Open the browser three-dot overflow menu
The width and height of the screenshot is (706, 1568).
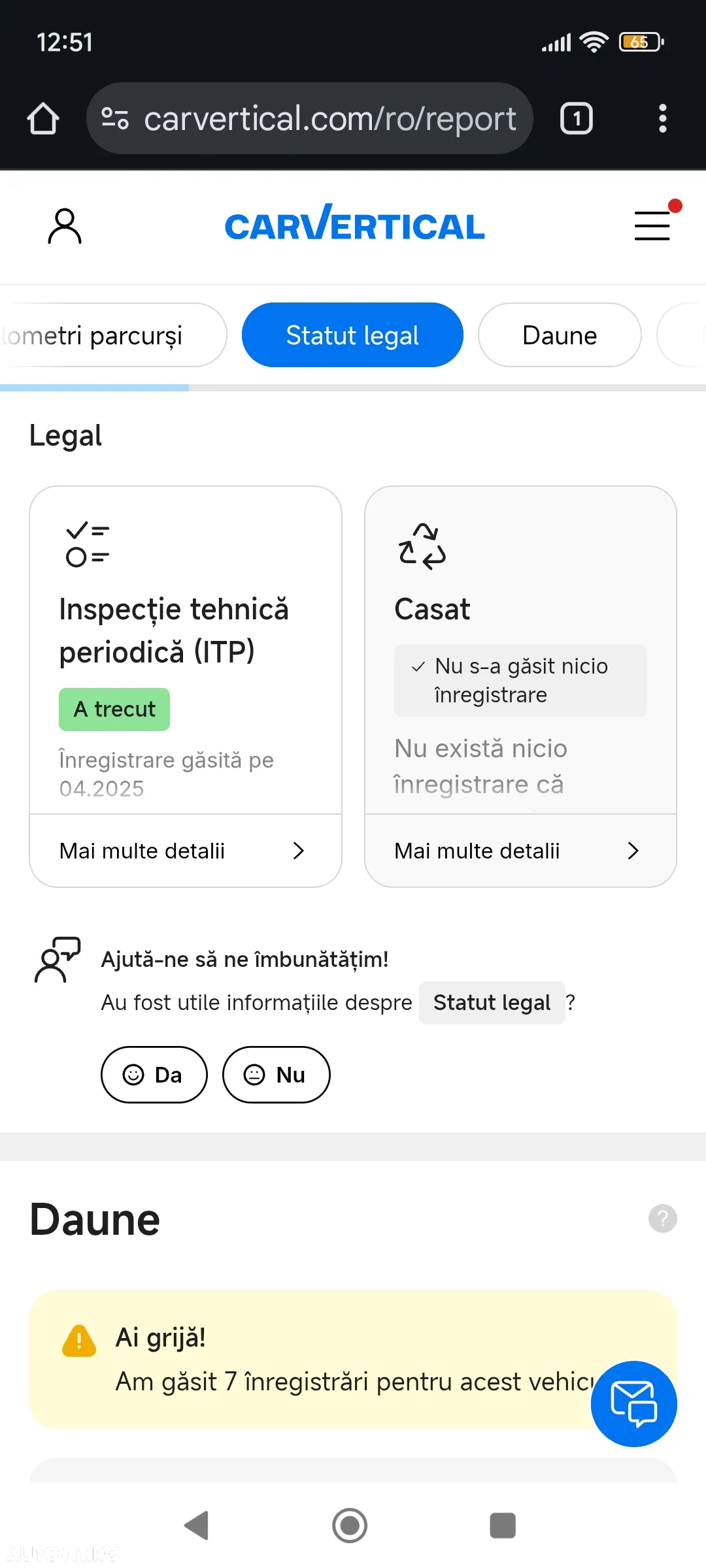(x=663, y=119)
